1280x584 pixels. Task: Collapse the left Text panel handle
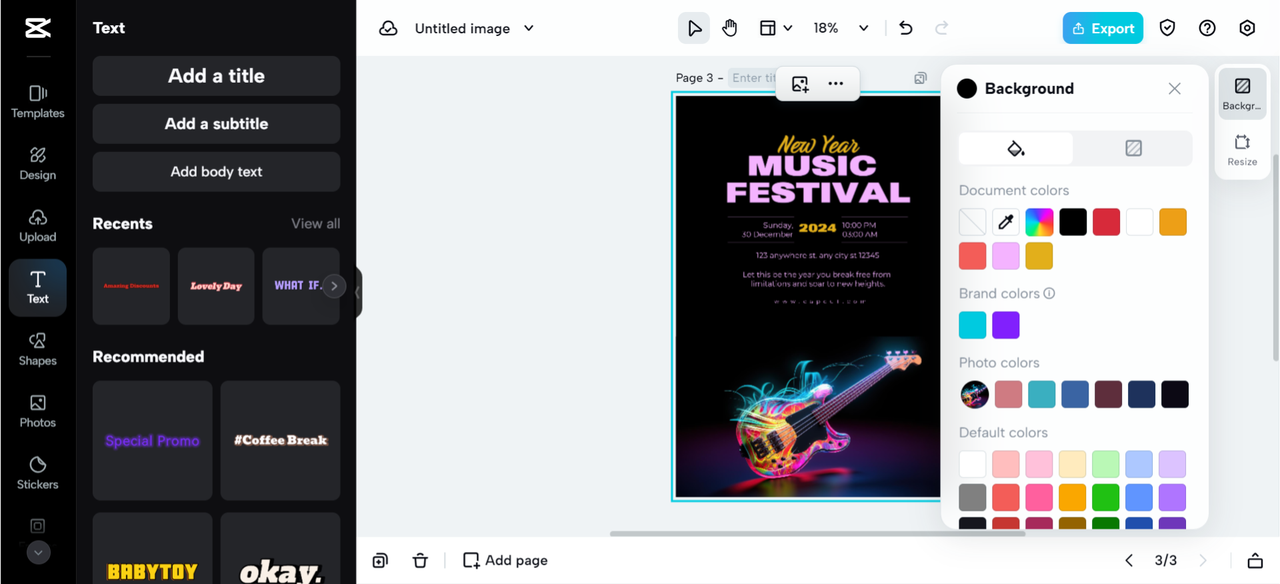pyautogui.click(x=358, y=293)
